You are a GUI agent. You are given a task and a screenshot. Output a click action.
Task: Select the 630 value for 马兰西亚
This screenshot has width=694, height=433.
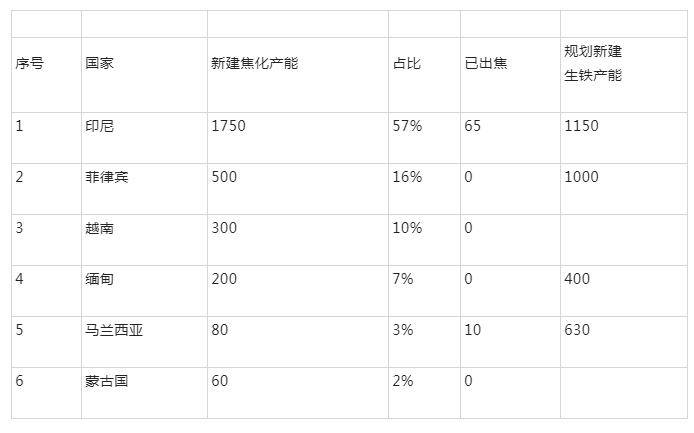click(x=577, y=330)
